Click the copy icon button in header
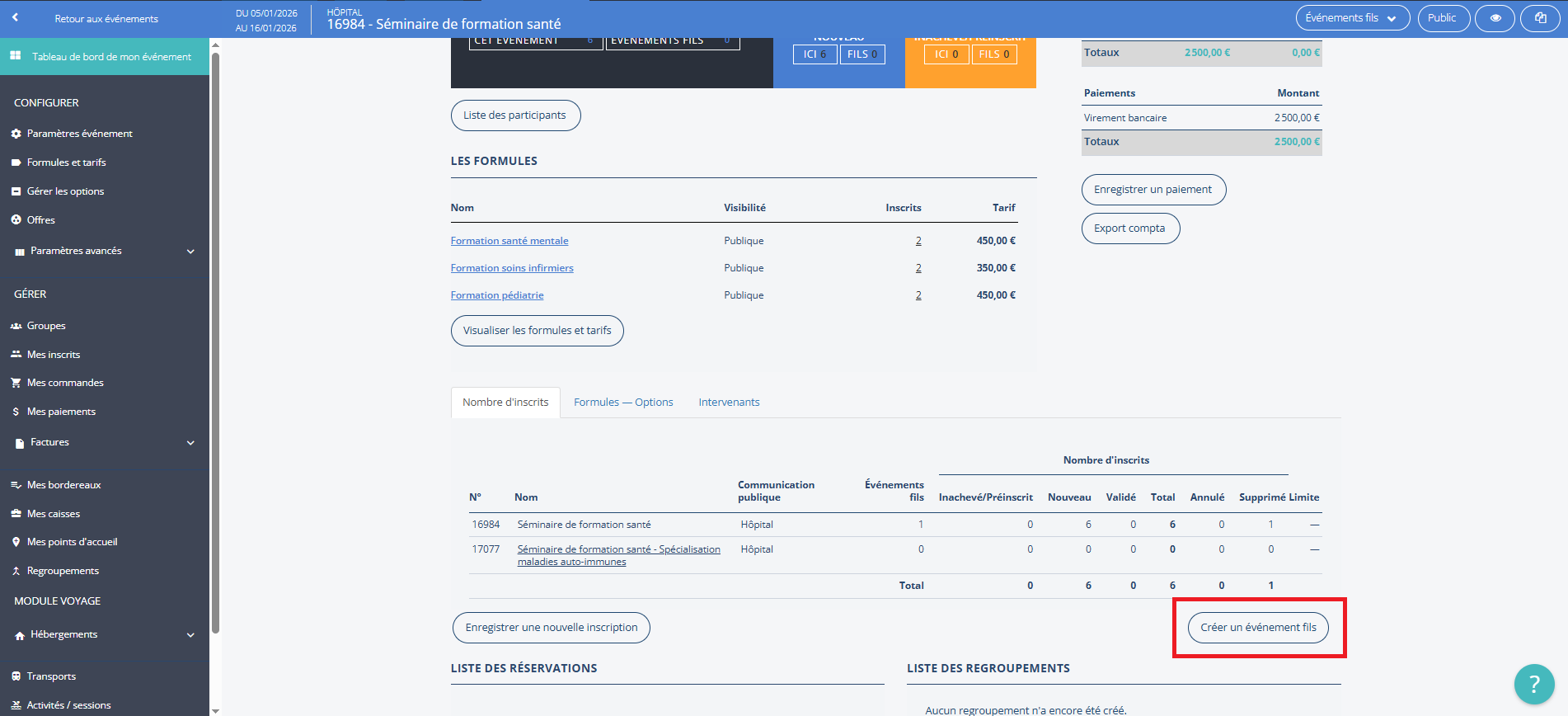 click(1540, 18)
